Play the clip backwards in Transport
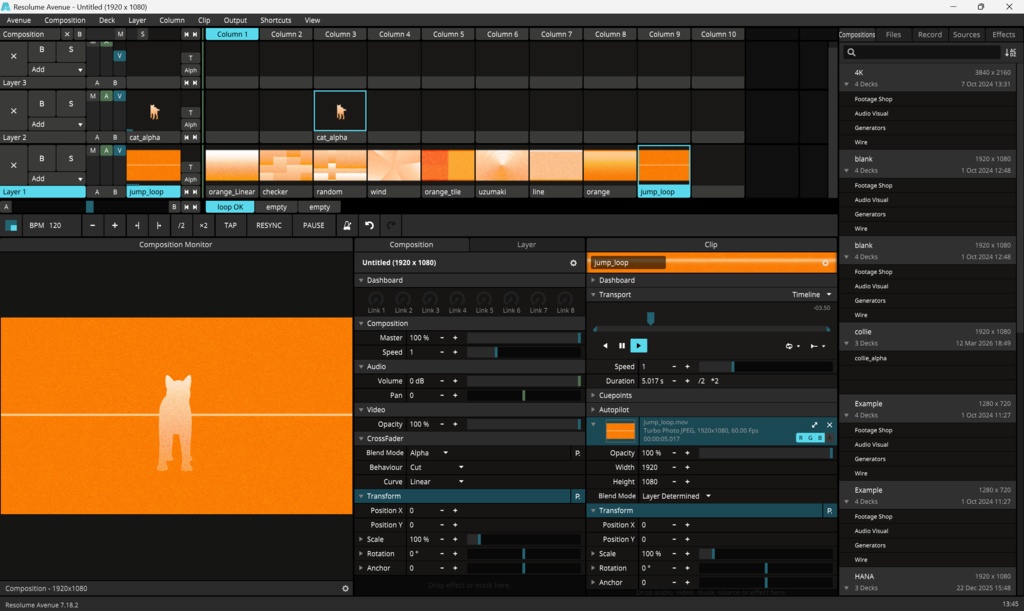Image resolution: width=1024 pixels, height=611 pixels. (605, 346)
